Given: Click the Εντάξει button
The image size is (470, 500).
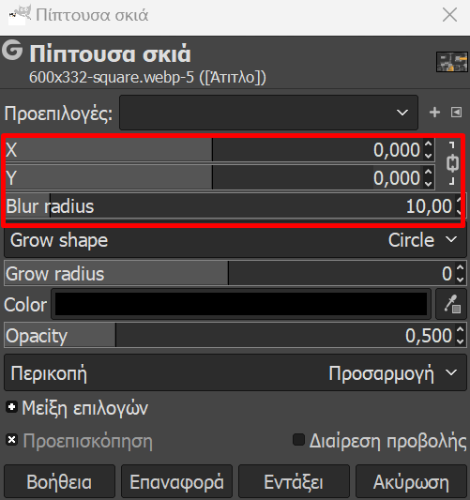Looking at the screenshot, I should pos(294,482).
